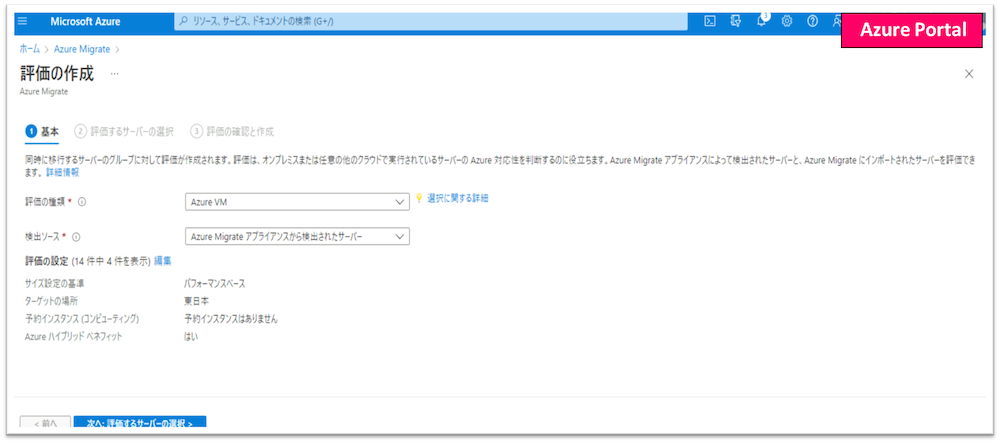Select the はい value for hybrid benefit

click(x=191, y=336)
